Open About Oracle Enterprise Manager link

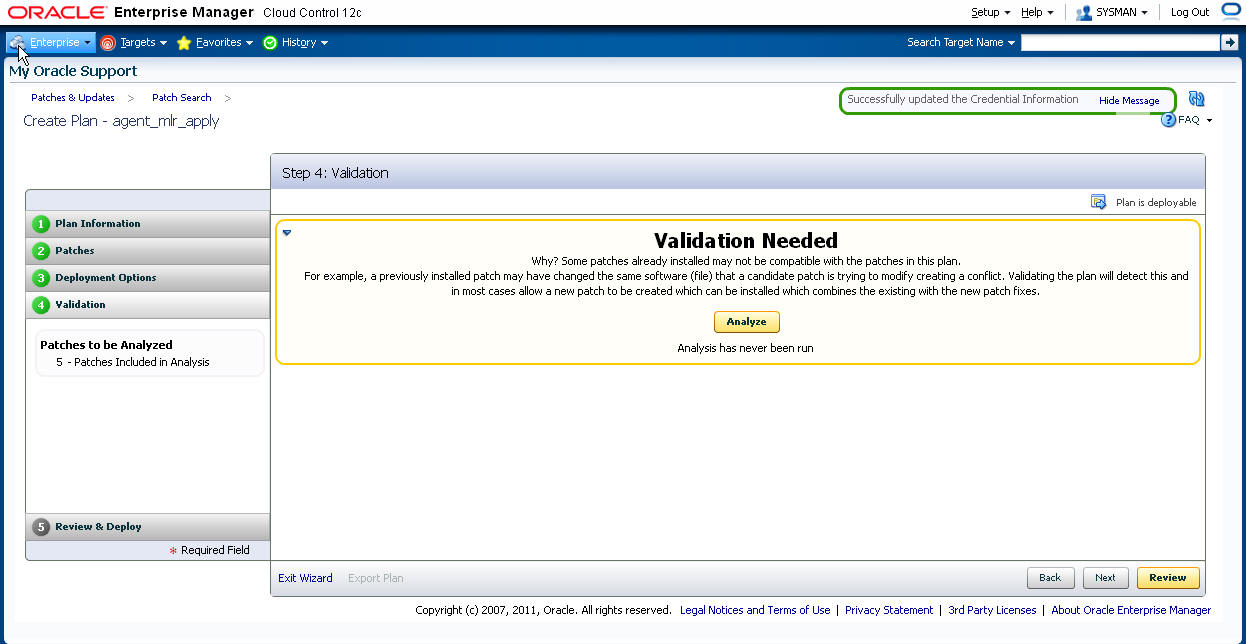(x=1131, y=610)
